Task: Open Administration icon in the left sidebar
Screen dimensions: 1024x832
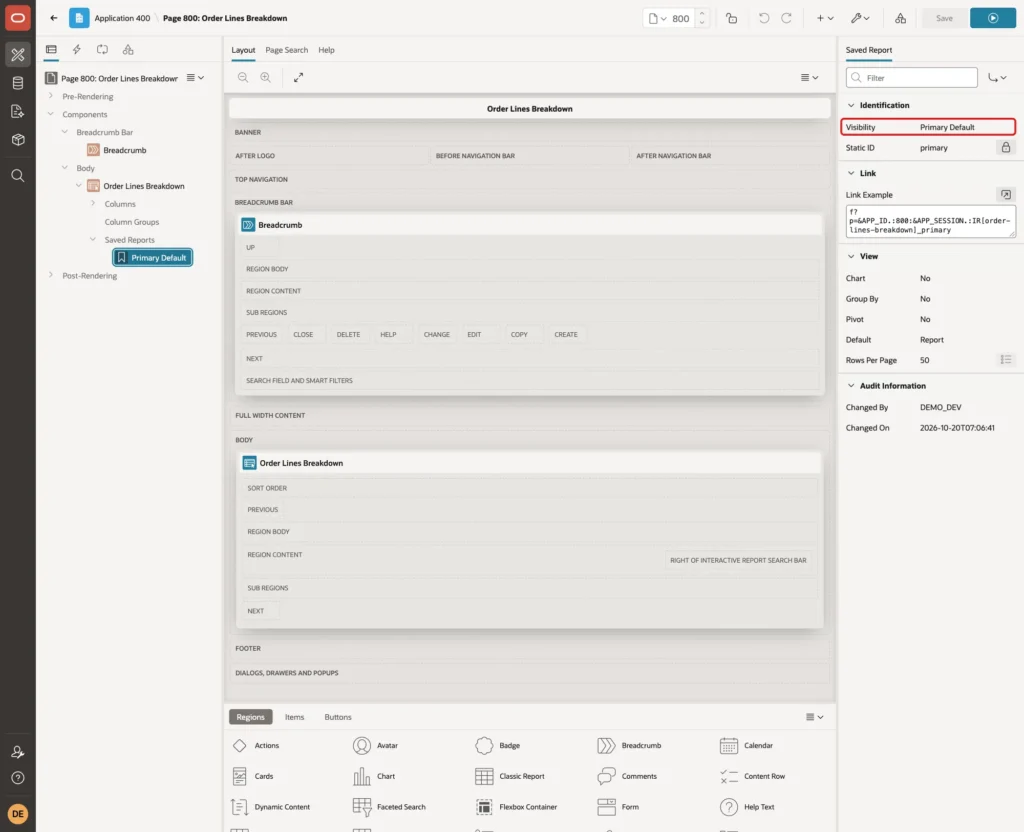Action: click(18, 752)
